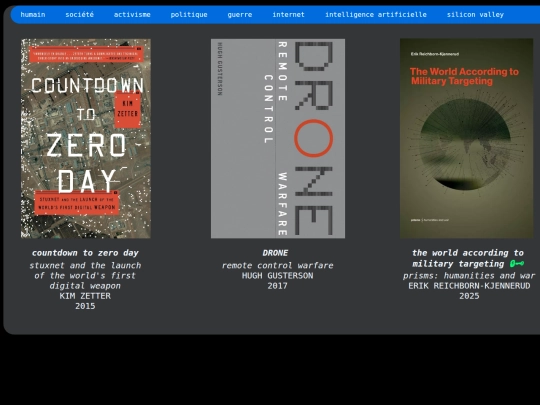Select subtitle 'remote control warfare'

277,266
